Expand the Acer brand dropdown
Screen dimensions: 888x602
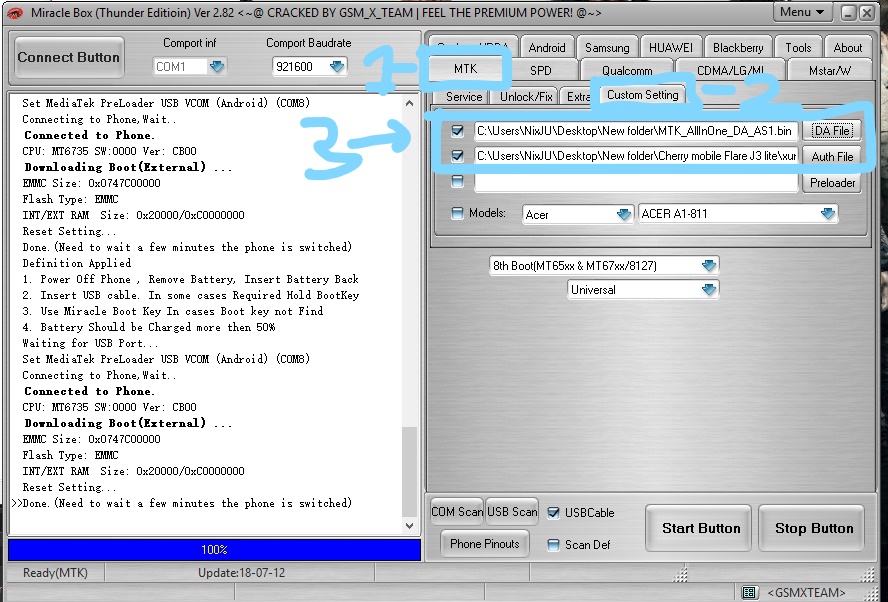[x=624, y=214]
